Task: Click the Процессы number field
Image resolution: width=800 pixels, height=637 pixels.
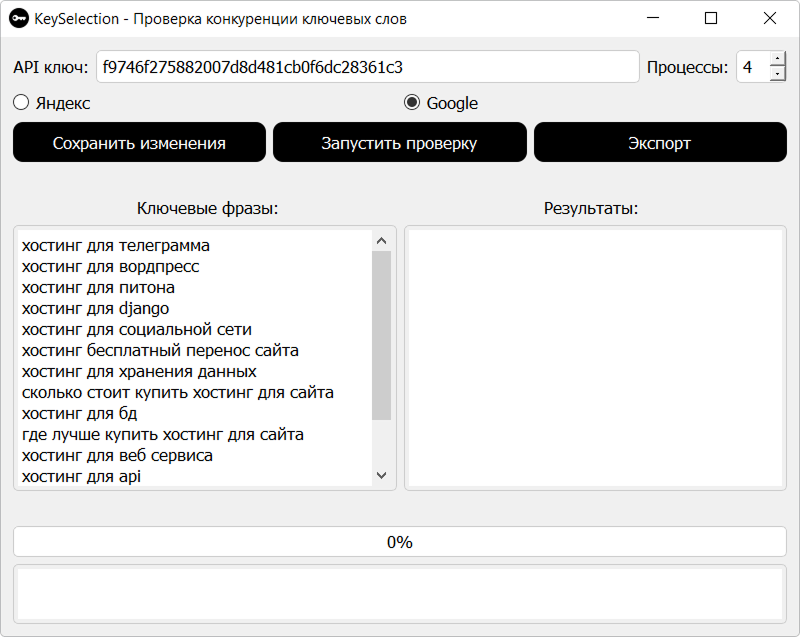Action: [753, 67]
